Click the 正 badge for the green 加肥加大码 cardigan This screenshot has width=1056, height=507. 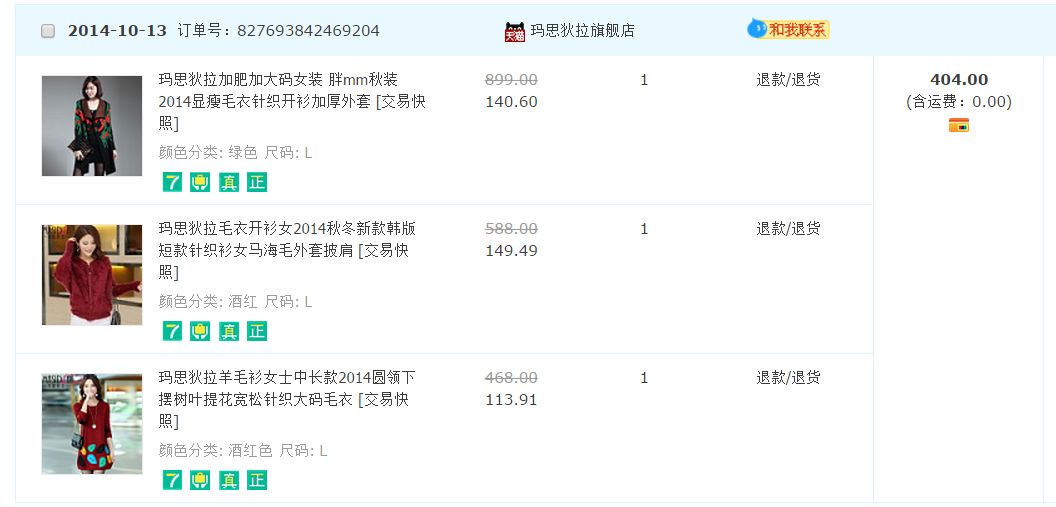pos(257,182)
